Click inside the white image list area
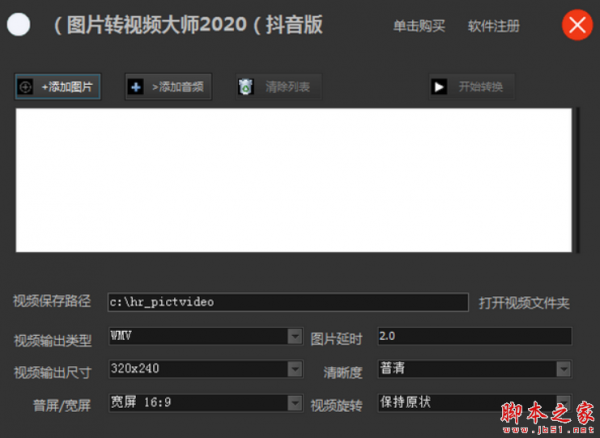Viewport: 600px width, 438px height. [x=293, y=180]
